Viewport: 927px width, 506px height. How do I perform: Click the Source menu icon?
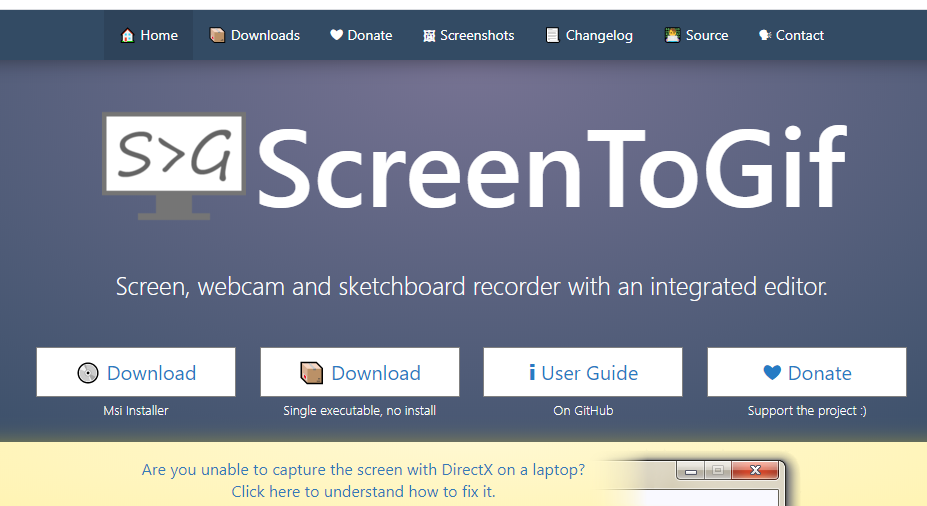672,35
